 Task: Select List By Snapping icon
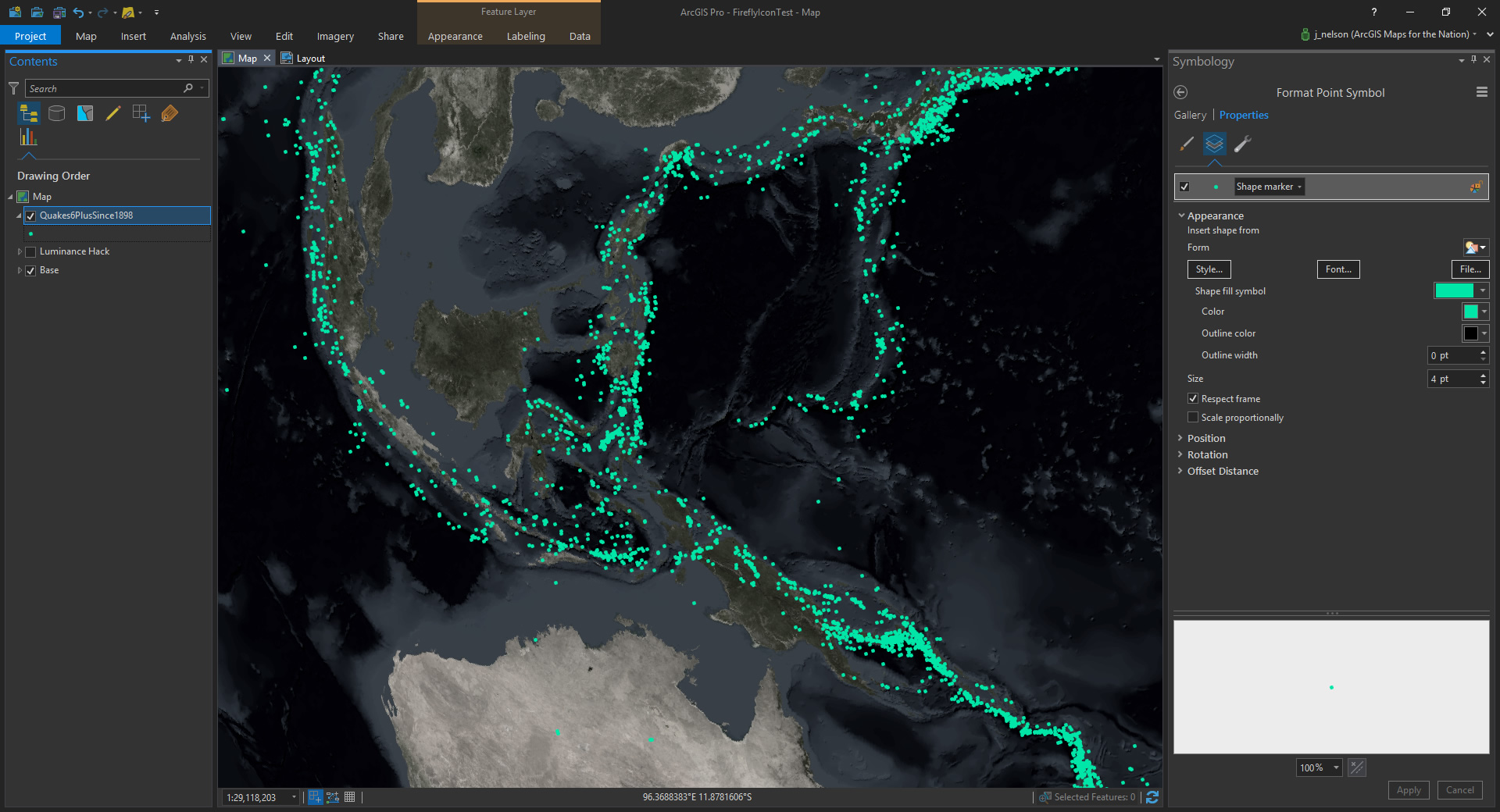click(x=141, y=114)
